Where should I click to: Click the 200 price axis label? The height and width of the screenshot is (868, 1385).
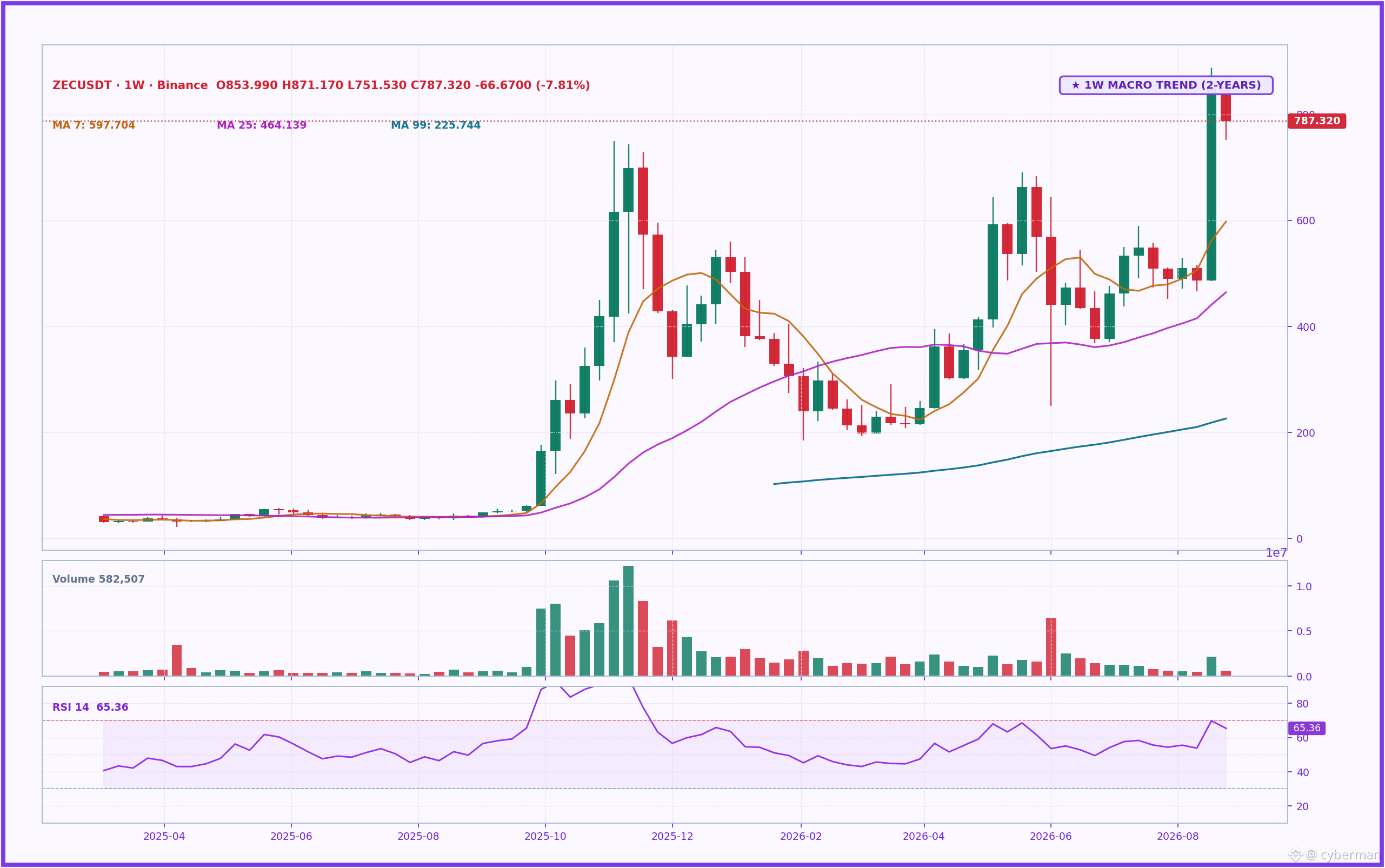1305,433
